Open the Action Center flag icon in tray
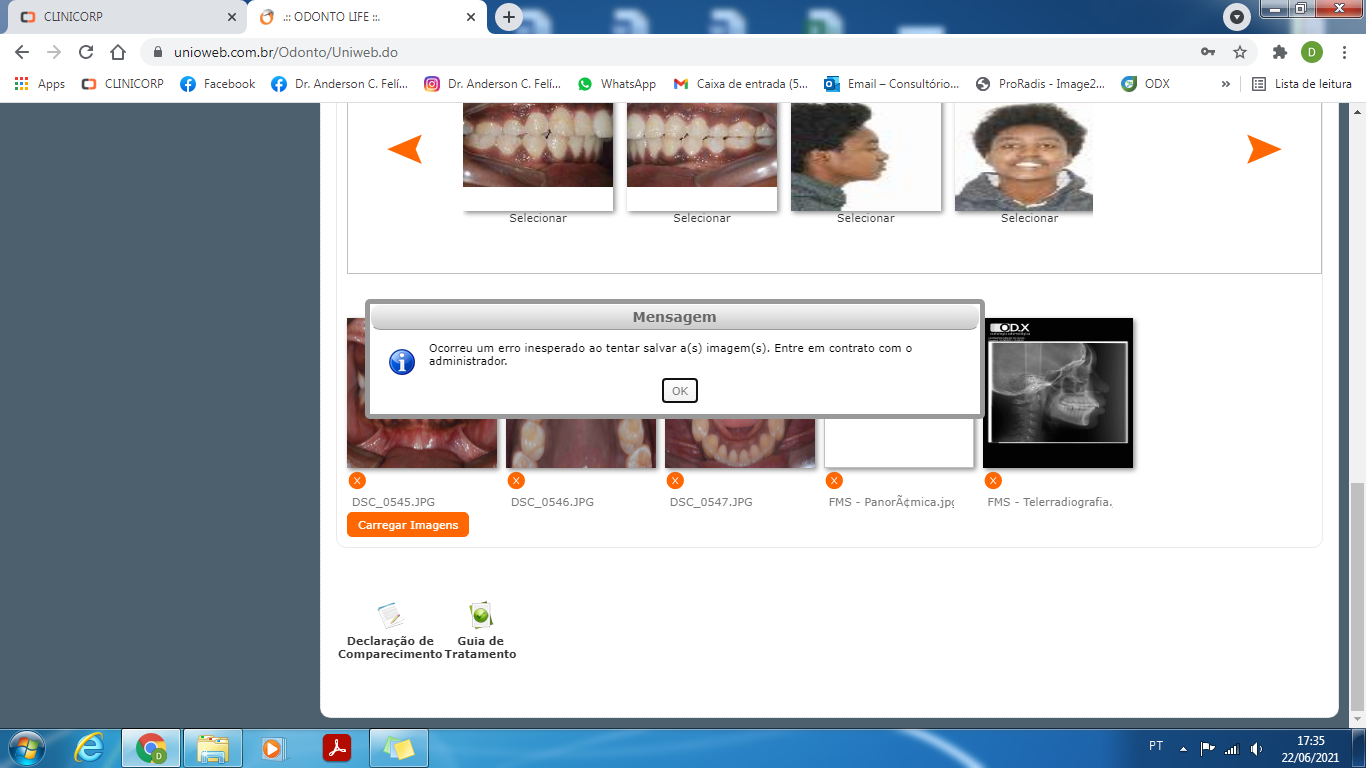The image size is (1366, 768). 1208,747
